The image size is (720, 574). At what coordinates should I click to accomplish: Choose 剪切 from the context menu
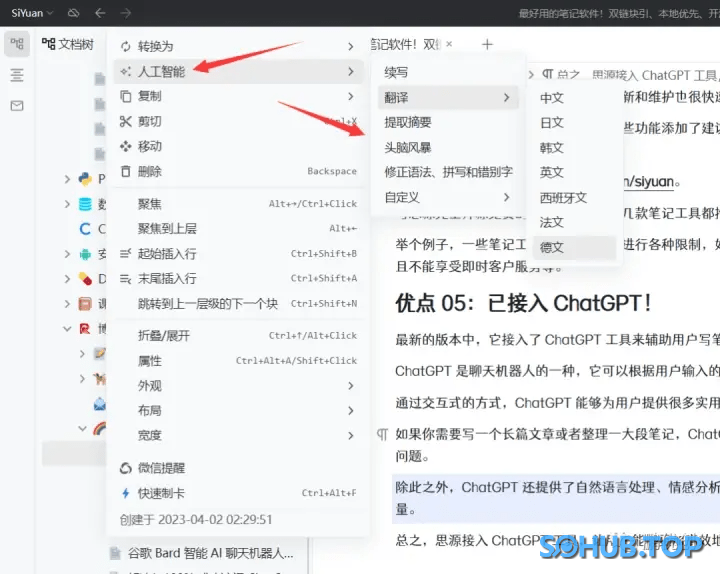(237, 121)
